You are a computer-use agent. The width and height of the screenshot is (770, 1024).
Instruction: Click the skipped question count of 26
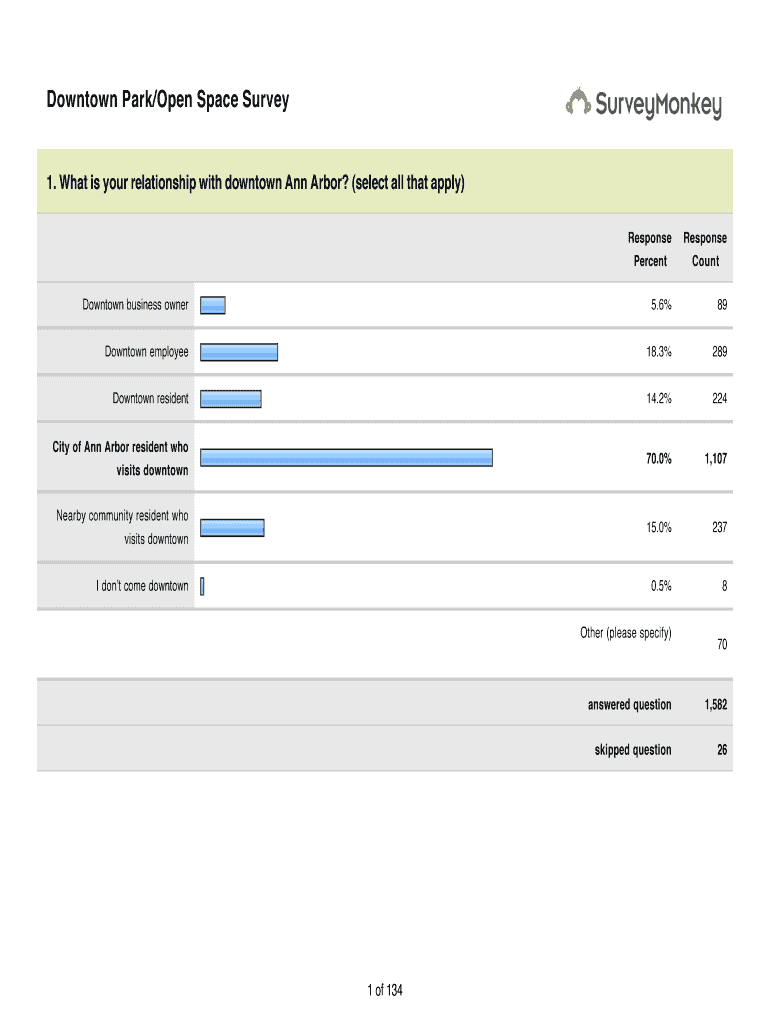[x=720, y=750]
